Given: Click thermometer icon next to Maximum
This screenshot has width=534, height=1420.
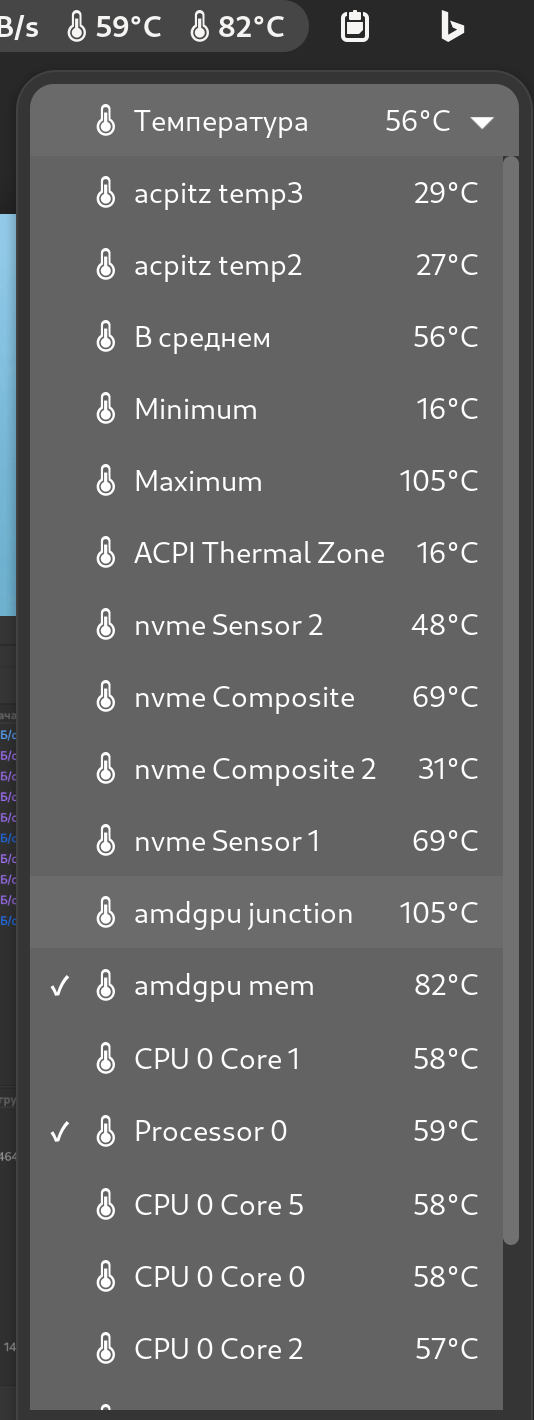Looking at the screenshot, I should pyautogui.click(x=105, y=481).
